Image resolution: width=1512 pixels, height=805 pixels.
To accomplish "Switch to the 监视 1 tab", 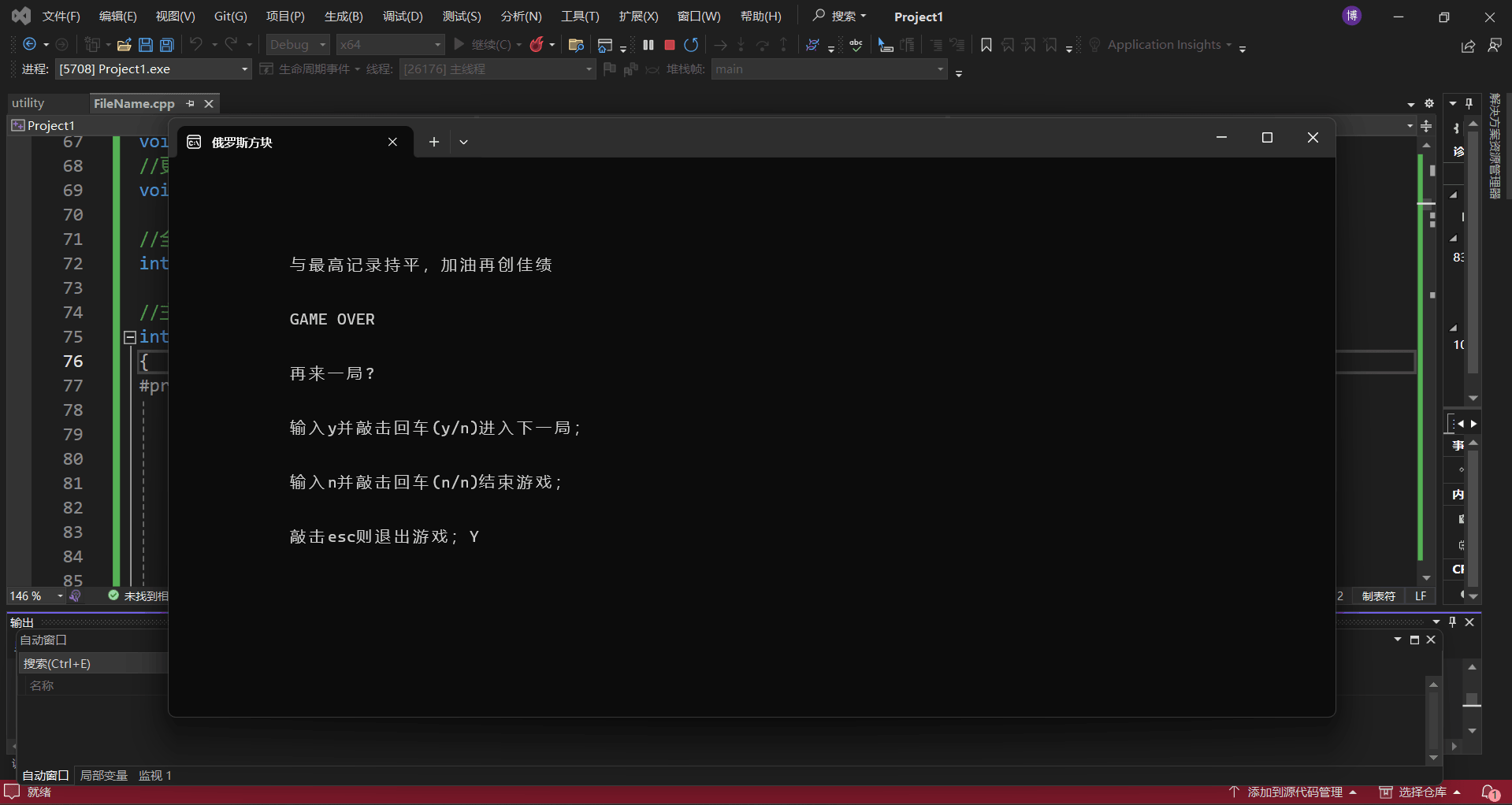I will point(155,776).
